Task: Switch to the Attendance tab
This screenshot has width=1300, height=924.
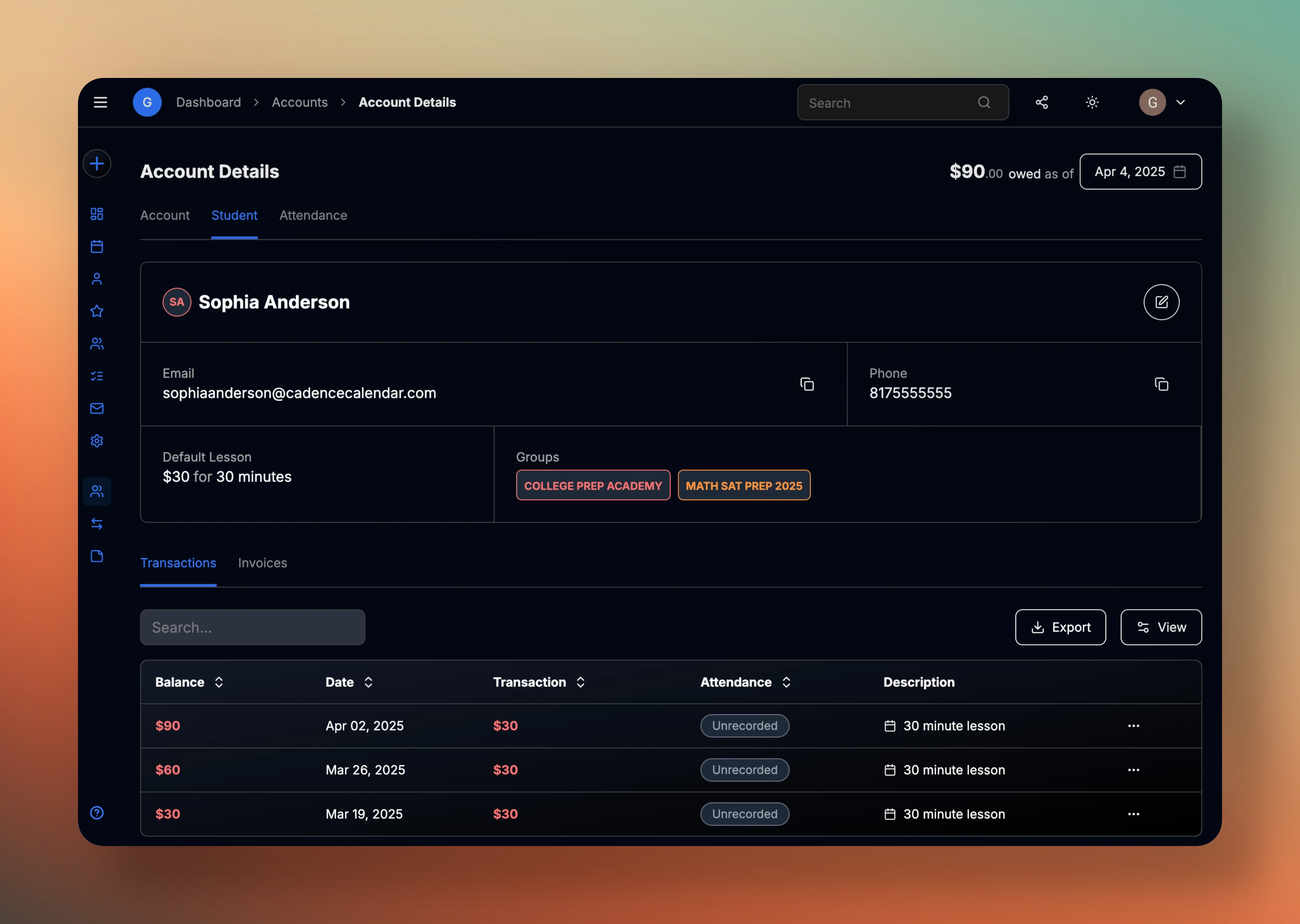Action: 313,215
